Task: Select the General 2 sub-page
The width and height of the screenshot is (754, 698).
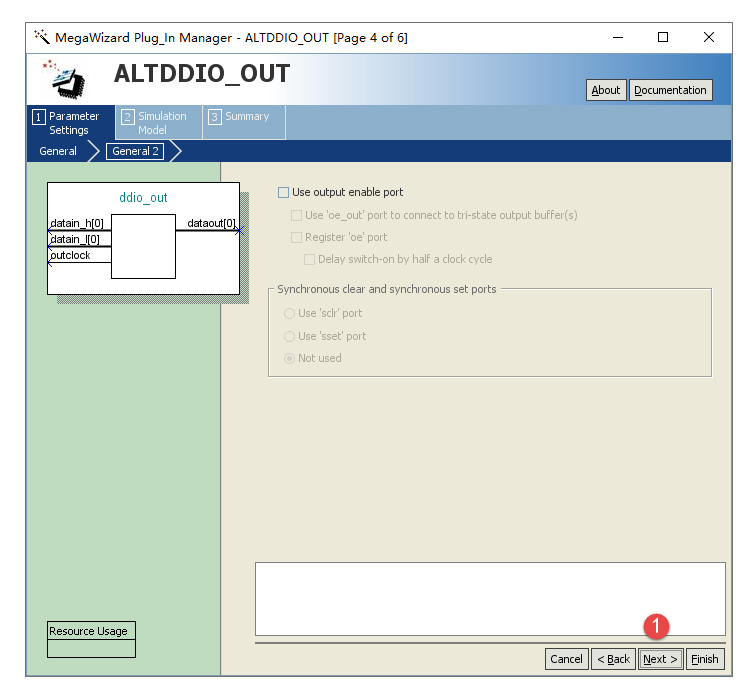Action: coord(135,151)
